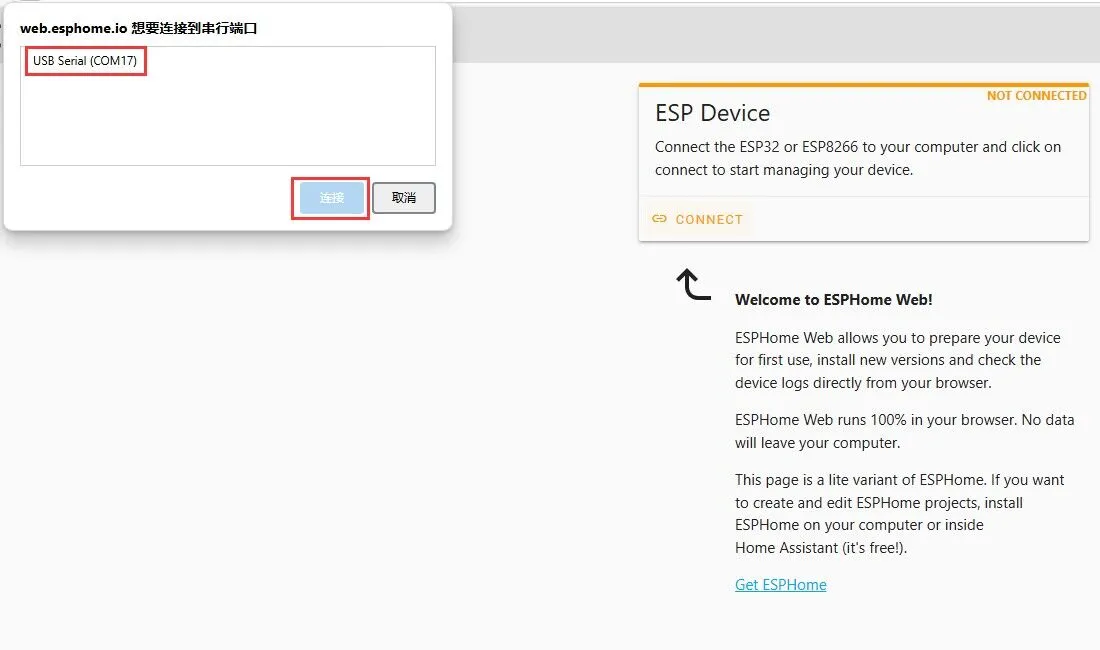Click the ESP Device card title
Screen dimensions: 1100x650
(x=712, y=113)
